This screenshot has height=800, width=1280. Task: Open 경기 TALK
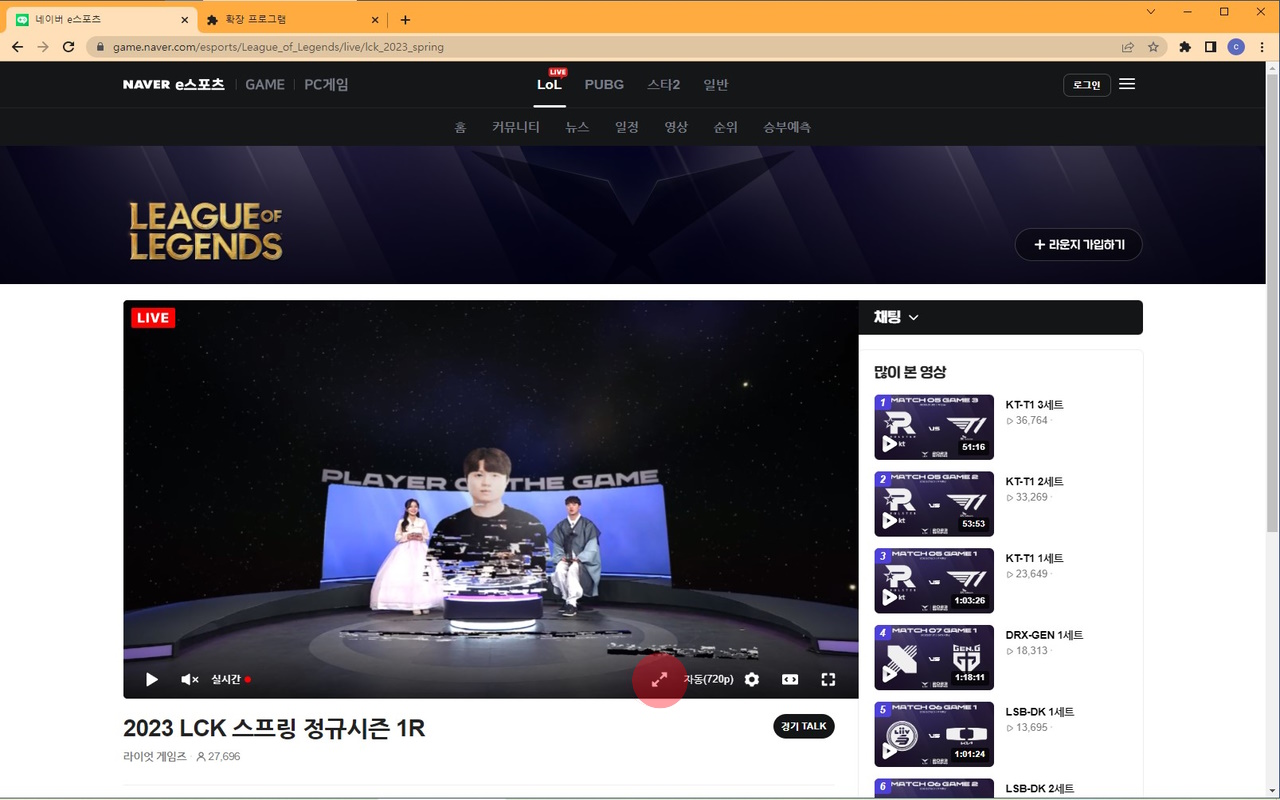coord(804,726)
